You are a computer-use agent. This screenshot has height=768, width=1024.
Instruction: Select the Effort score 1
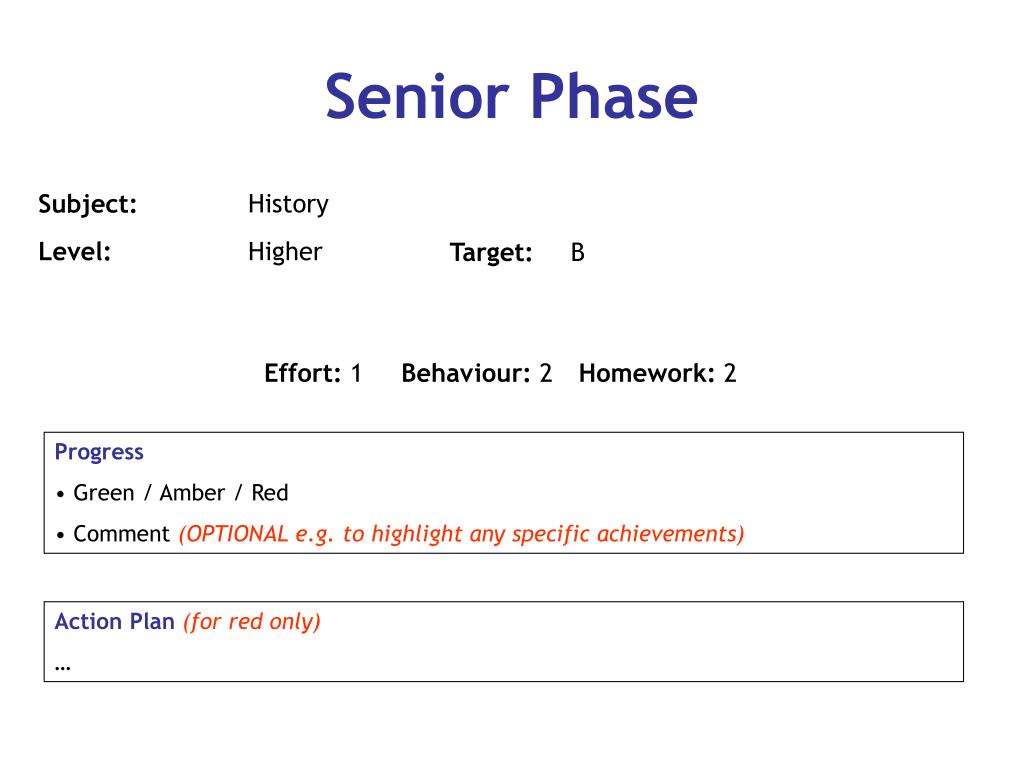356,374
